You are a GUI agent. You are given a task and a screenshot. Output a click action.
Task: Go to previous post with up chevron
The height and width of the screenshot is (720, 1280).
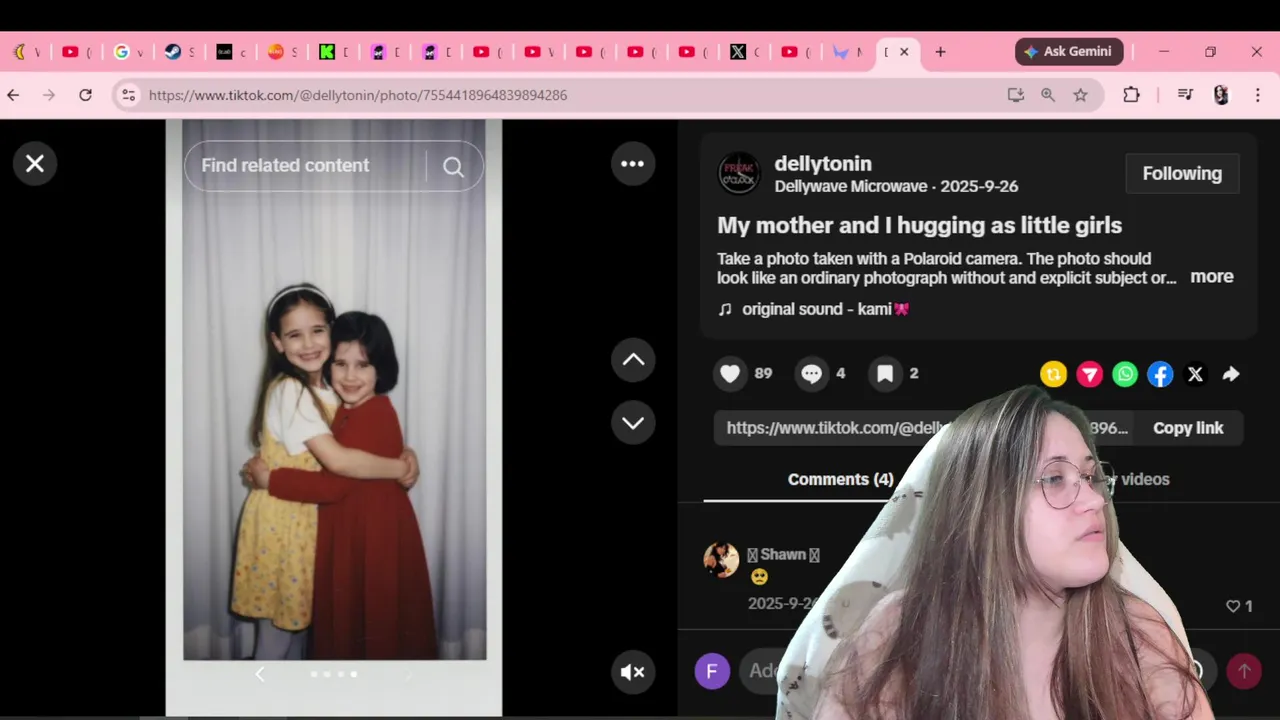[x=633, y=360]
